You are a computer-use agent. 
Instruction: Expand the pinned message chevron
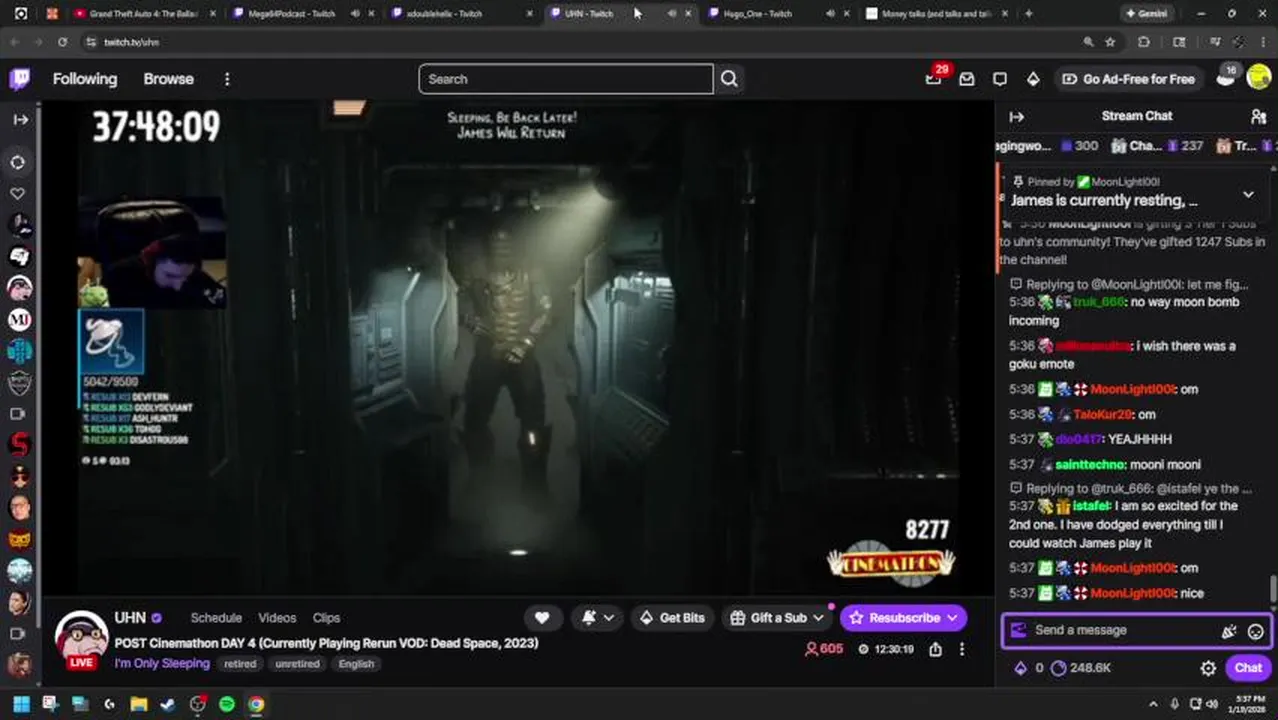1248,194
